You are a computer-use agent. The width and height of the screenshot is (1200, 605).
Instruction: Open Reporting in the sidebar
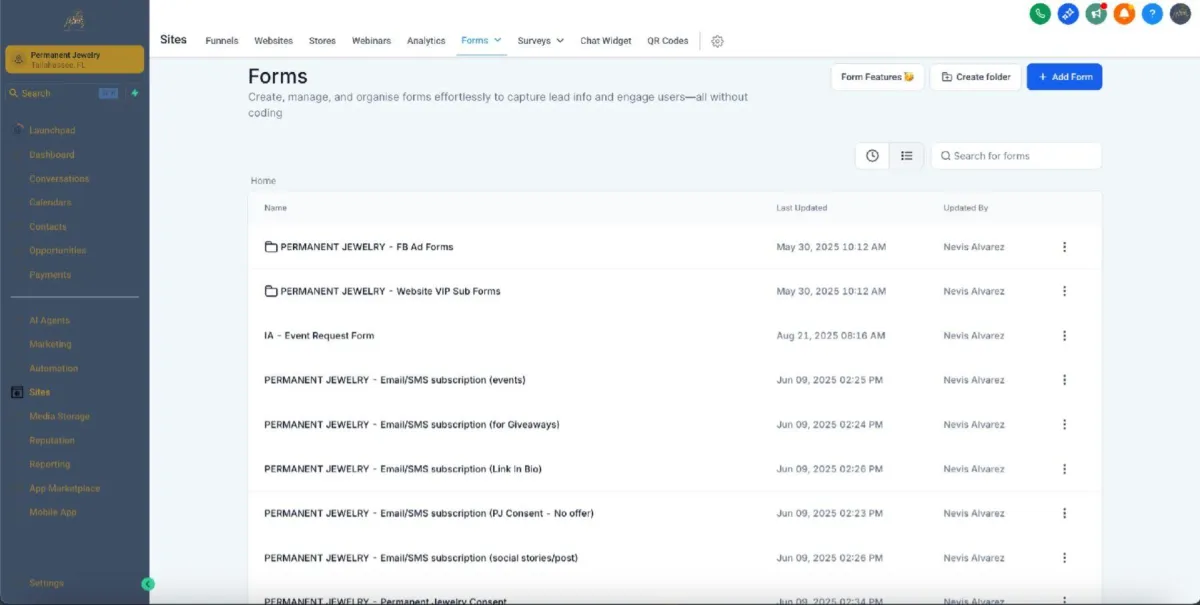click(x=50, y=465)
